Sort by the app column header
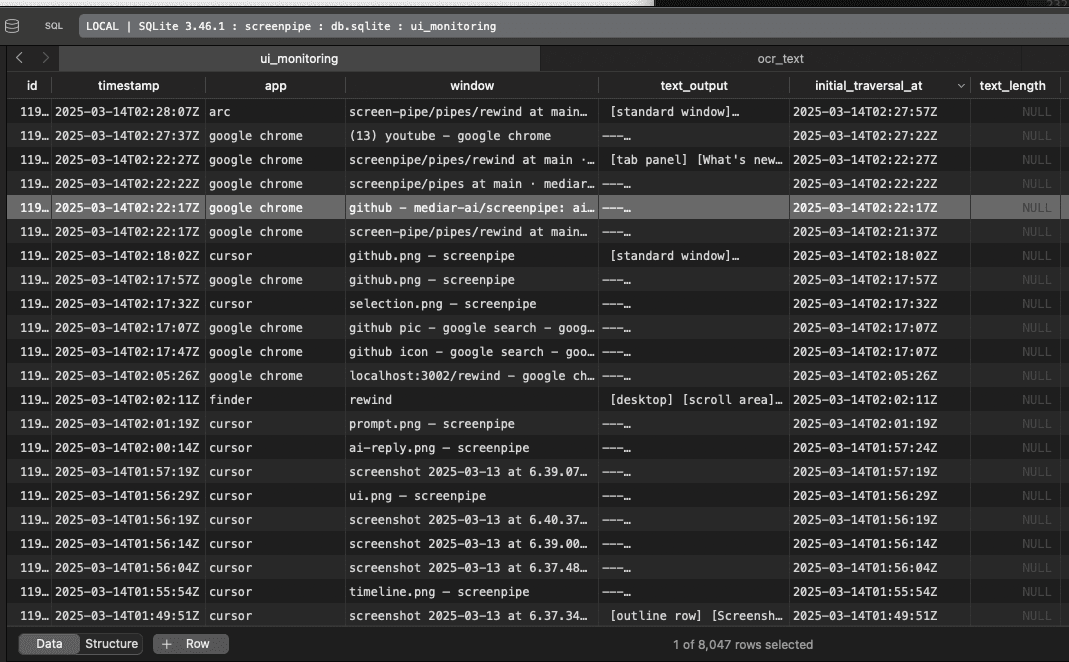This screenshot has height=662, width=1069. (x=275, y=85)
